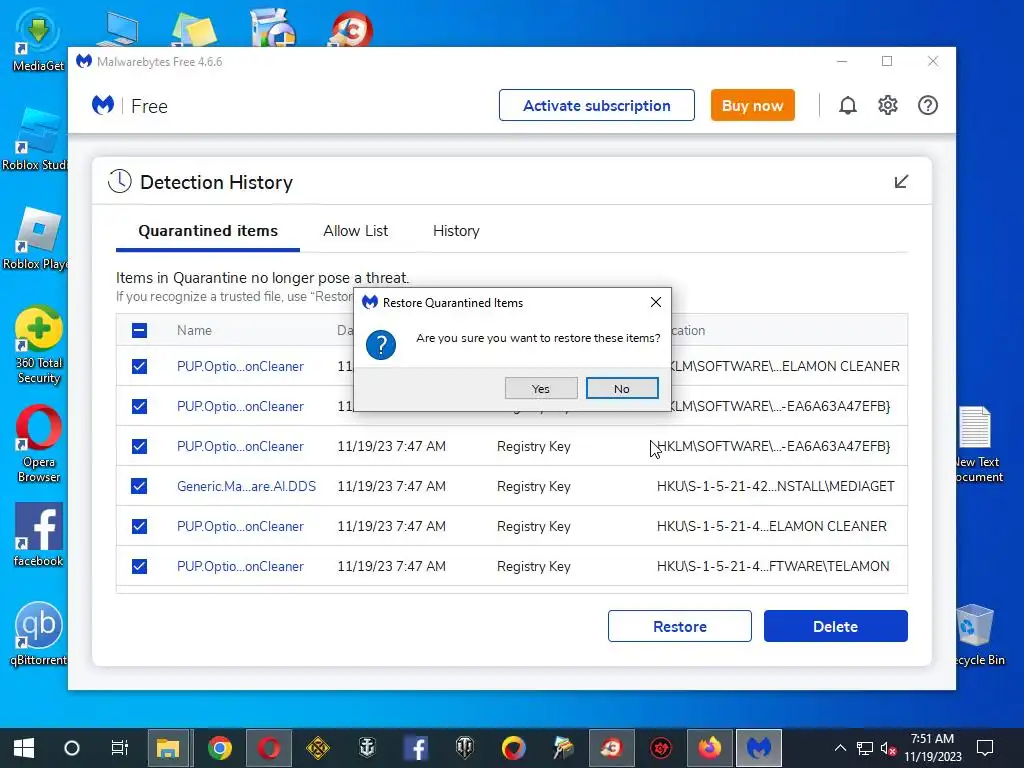Image resolution: width=1024 pixels, height=768 pixels.
Task: Select the This PC computer desktop icon
Action: coord(118,29)
